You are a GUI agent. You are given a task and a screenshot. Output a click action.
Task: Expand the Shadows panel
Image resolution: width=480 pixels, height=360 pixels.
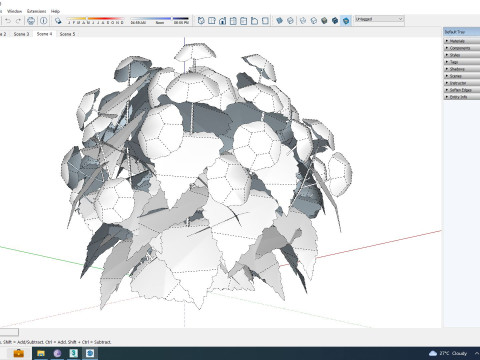tap(462, 69)
